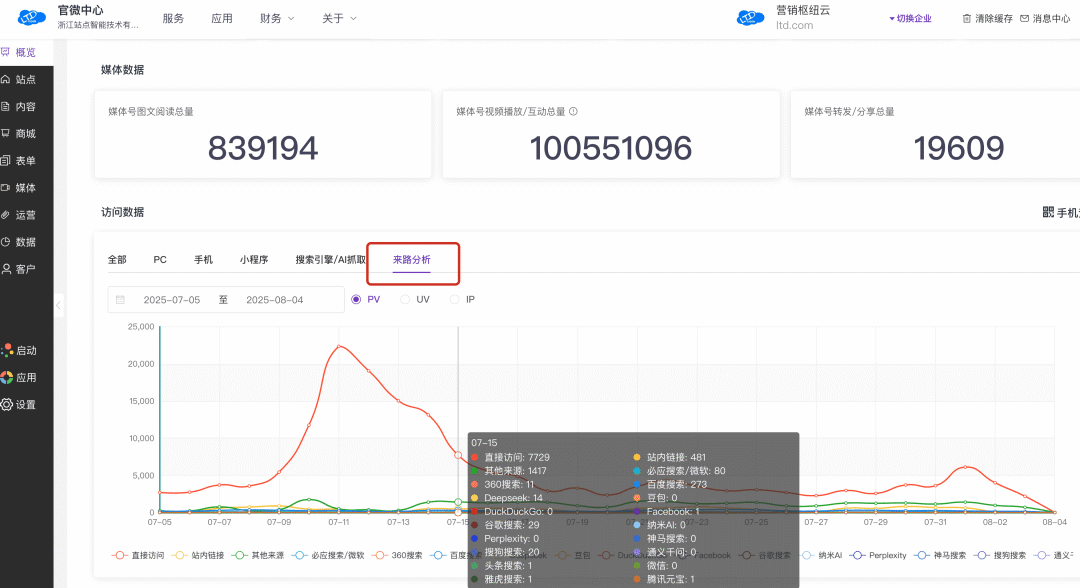Toggle the 直接访问 legend series
The width and height of the screenshot is (1080, 588).
pos(138,555)
